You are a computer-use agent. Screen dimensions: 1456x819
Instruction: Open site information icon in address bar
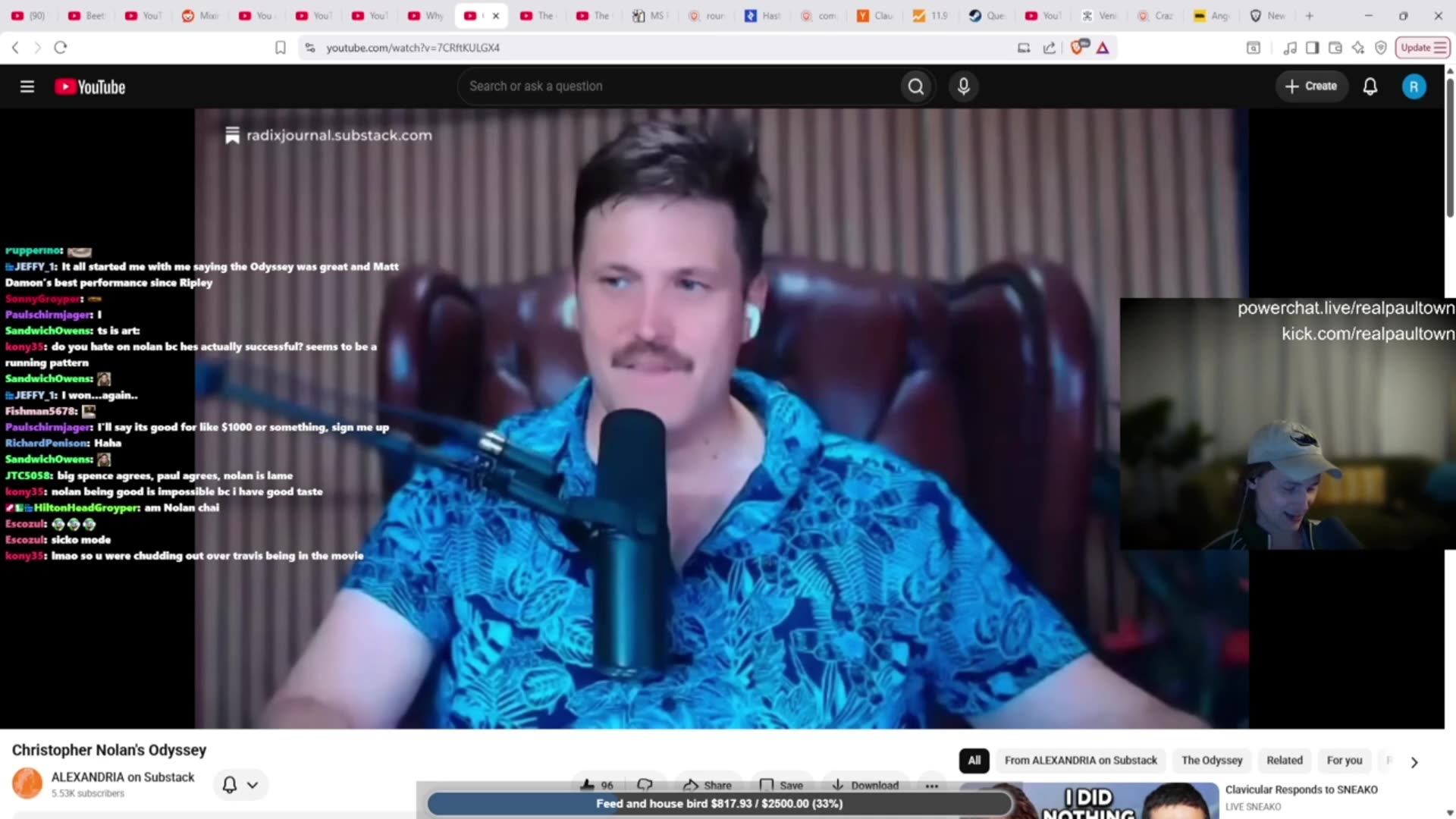tap(310, 48)
